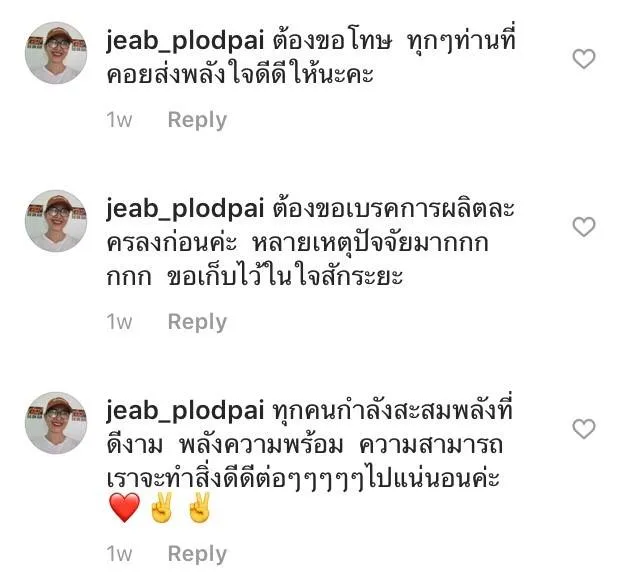
Task: Like the comment starting with ทุกคนกำลังสะสมพลัง
Action: coord(584,429)
